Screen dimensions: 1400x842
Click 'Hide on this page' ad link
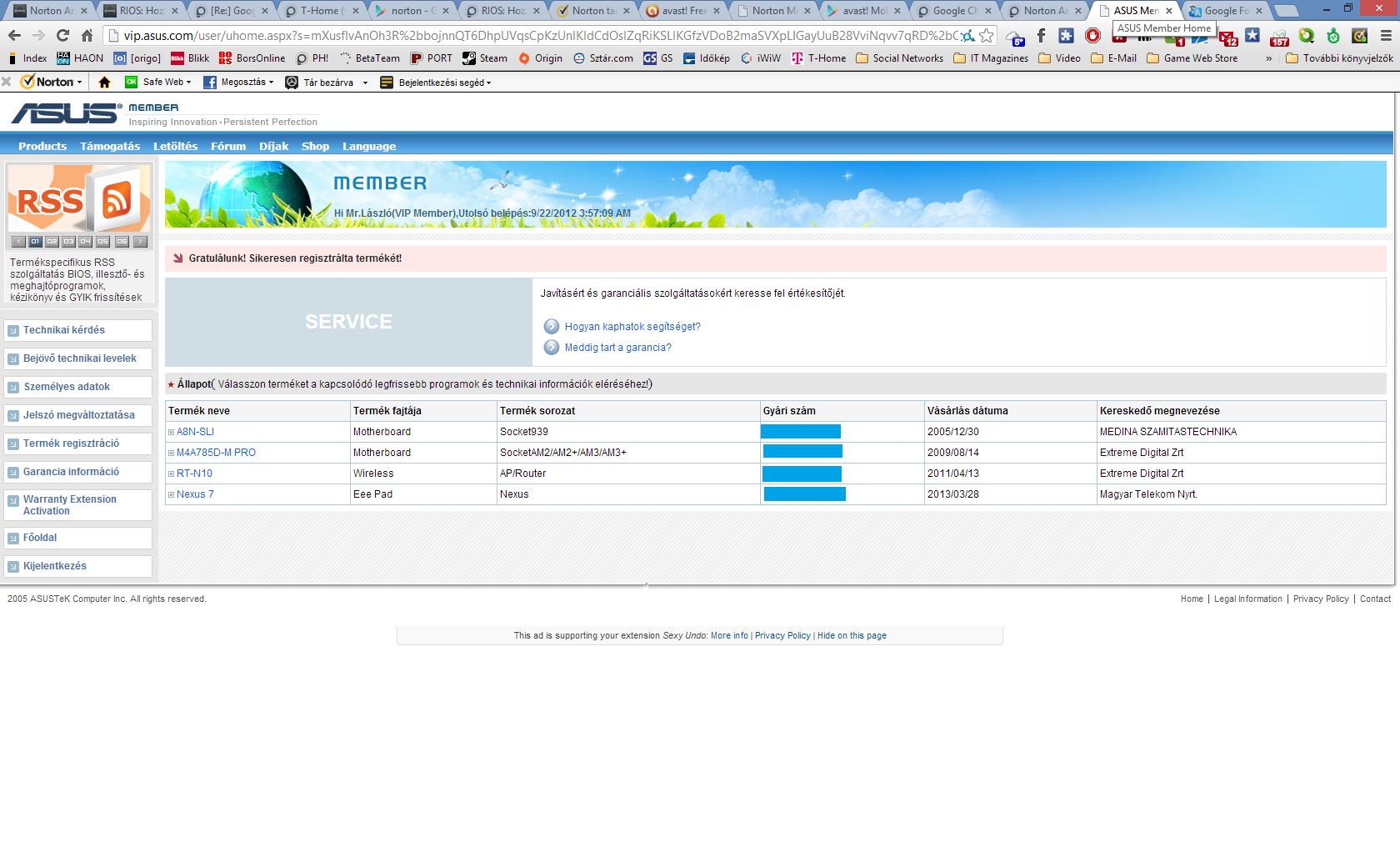pyautogui.click(x=852, y=635)
